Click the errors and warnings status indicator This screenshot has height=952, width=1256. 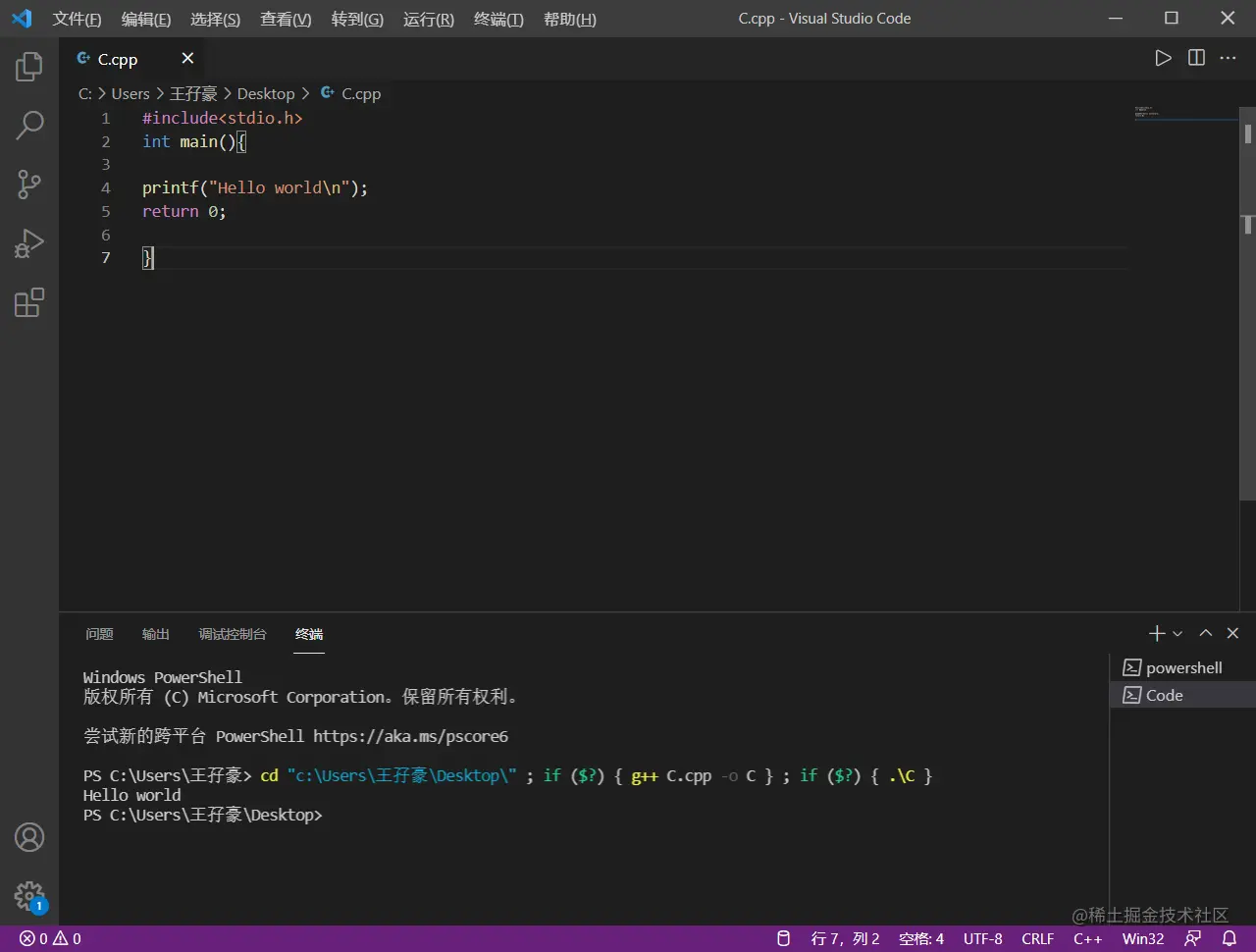(50, 939)
